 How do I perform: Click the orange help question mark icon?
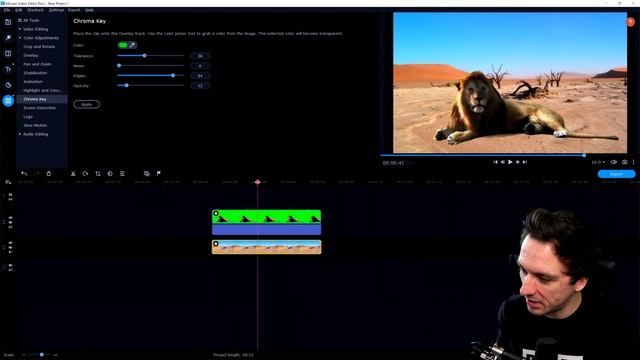tap(631, 22)
